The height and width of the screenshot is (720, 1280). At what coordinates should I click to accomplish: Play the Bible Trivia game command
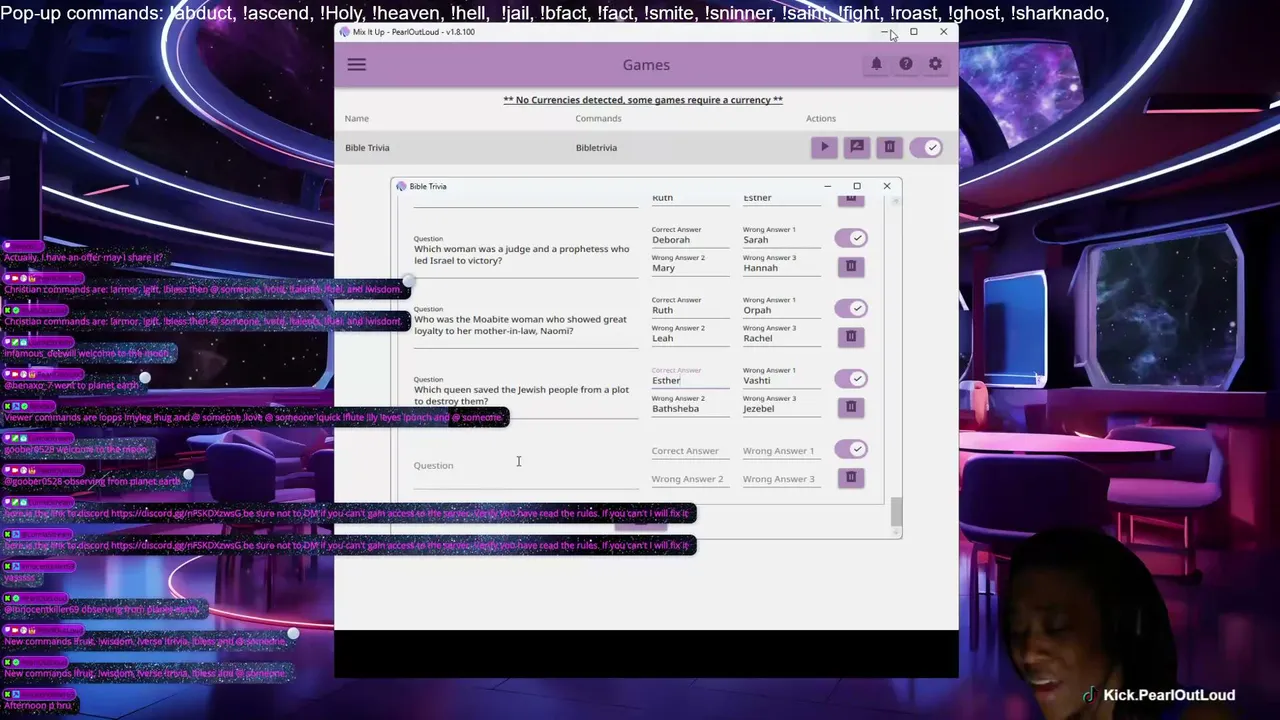(825, 147)
